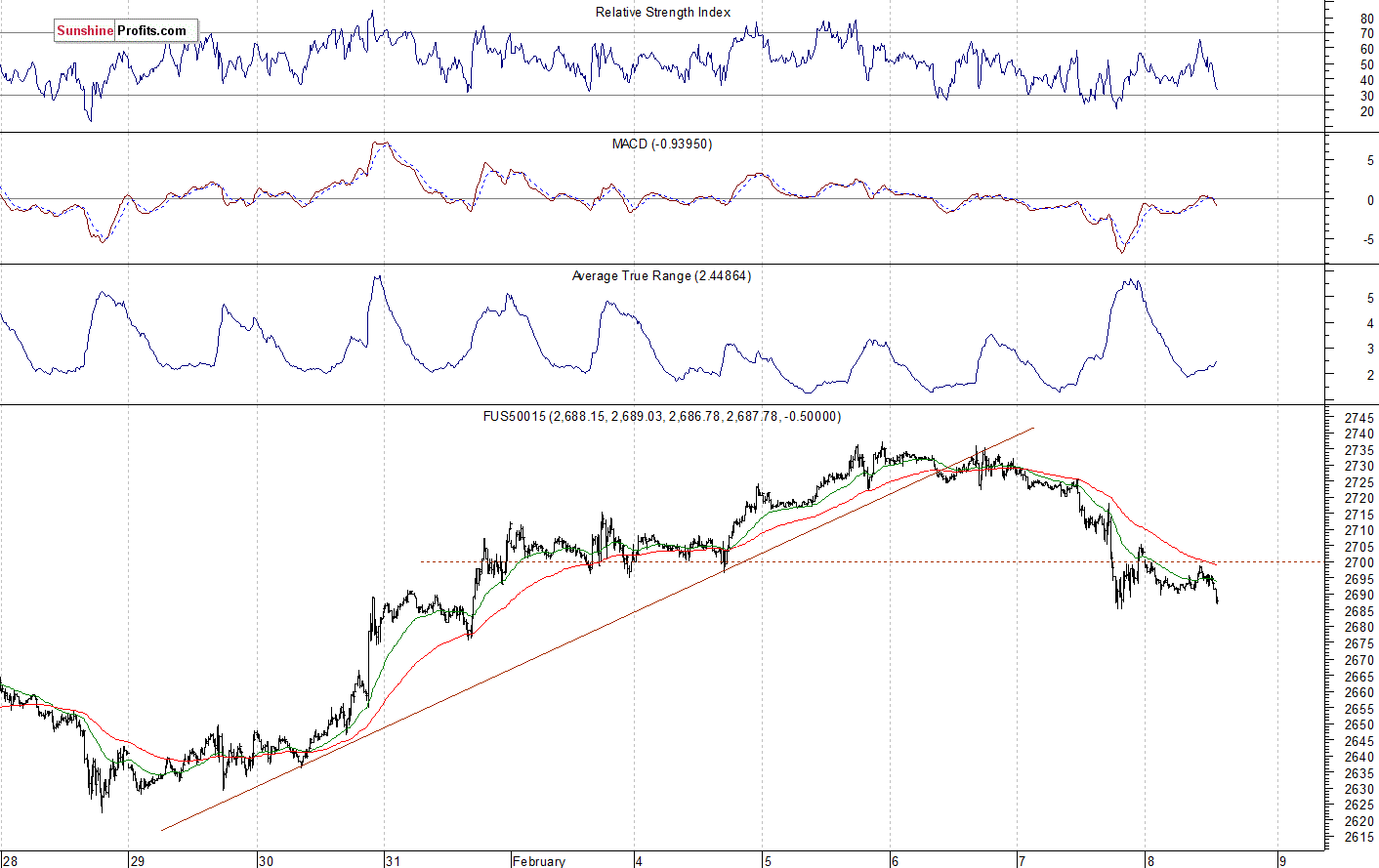Click date label 4 on time axis
The width and height of the screenshot is (1379, 868).
tap(640, 860)
